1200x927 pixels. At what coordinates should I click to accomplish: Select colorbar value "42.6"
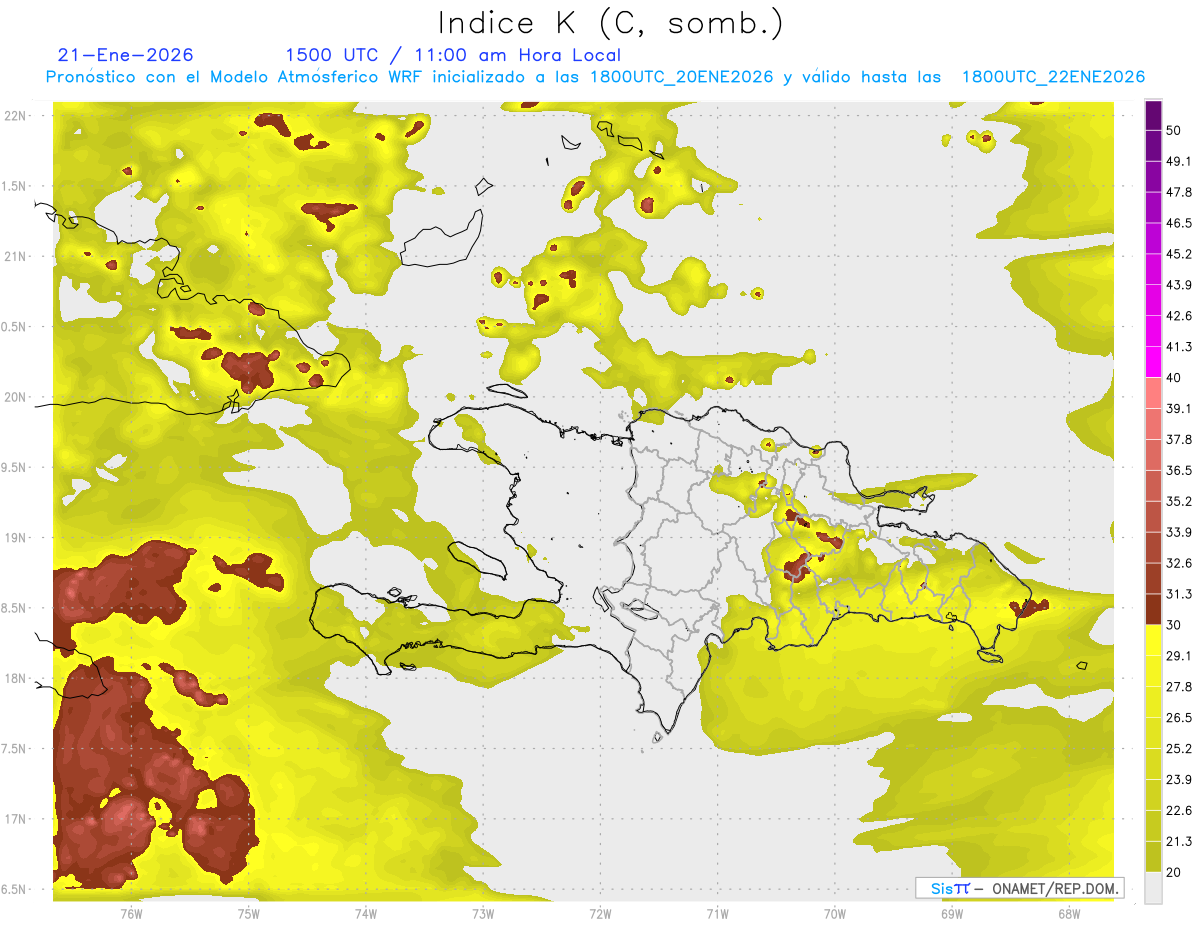click(1179, 316)
